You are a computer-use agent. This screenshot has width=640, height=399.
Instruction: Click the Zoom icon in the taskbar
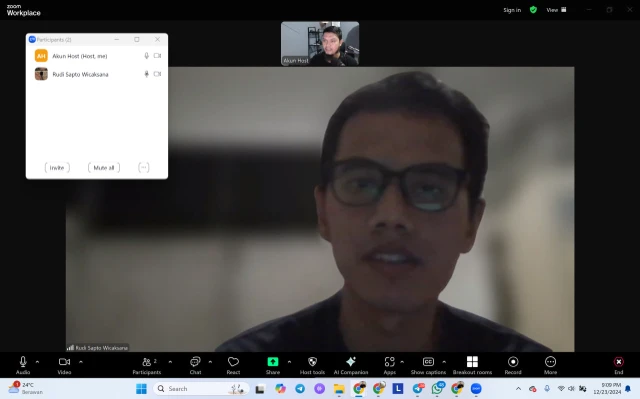pos(476,389)
